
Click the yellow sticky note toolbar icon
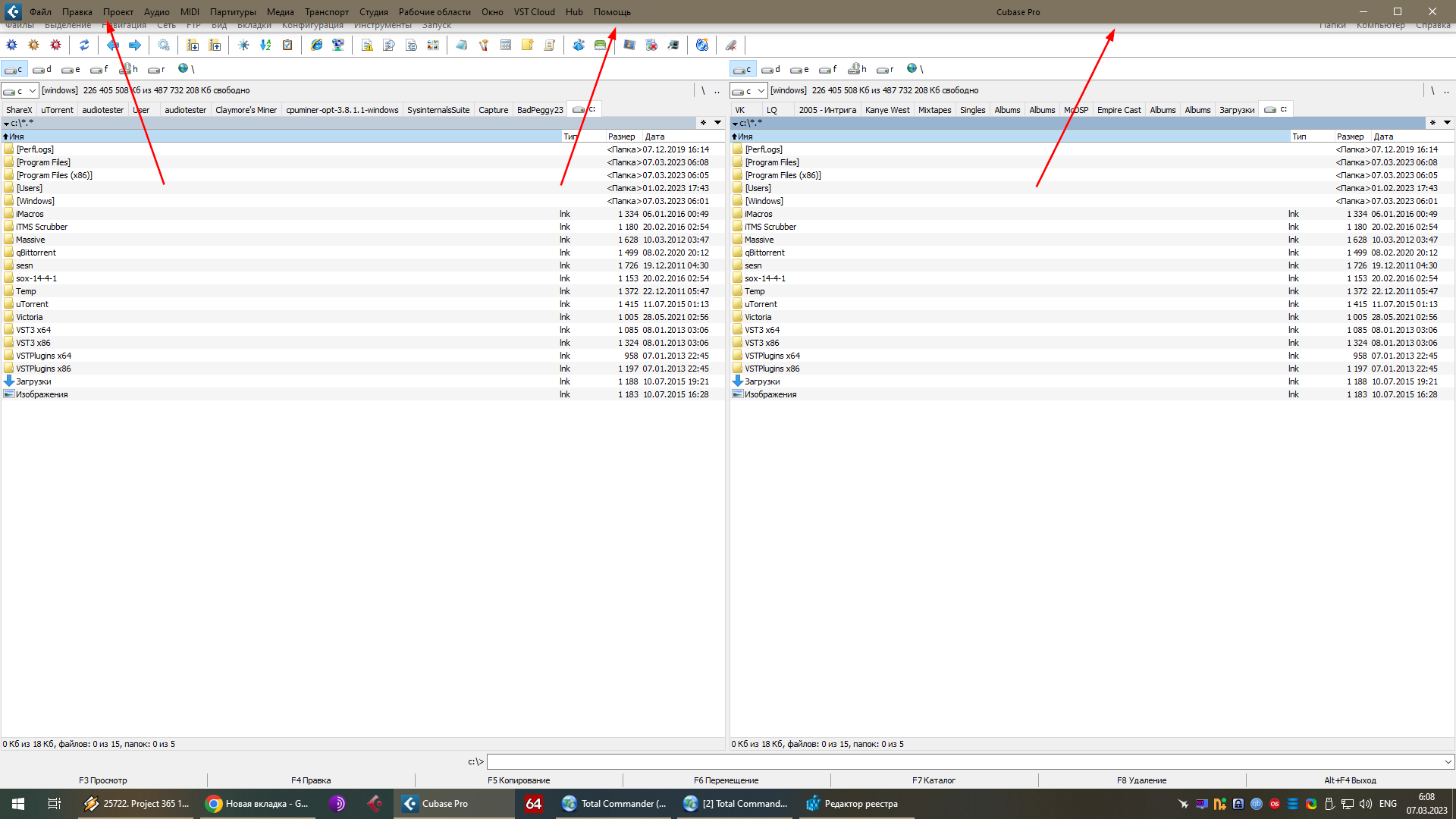pyautogui.click(x=528, y=45)
